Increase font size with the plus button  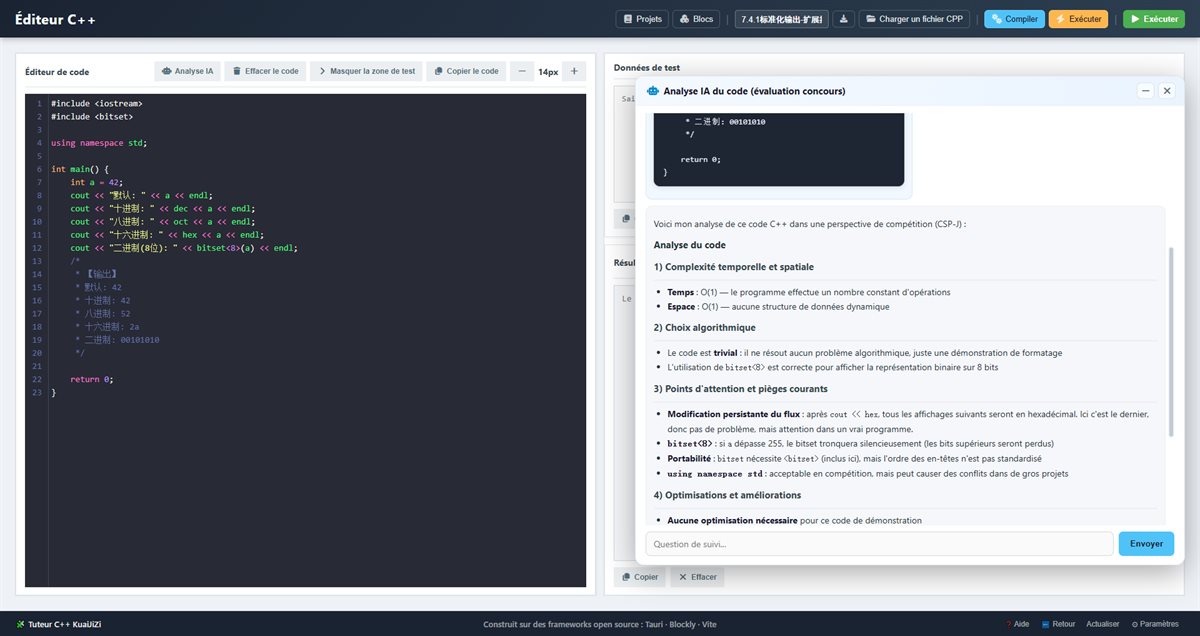click(x=574, y=72)
